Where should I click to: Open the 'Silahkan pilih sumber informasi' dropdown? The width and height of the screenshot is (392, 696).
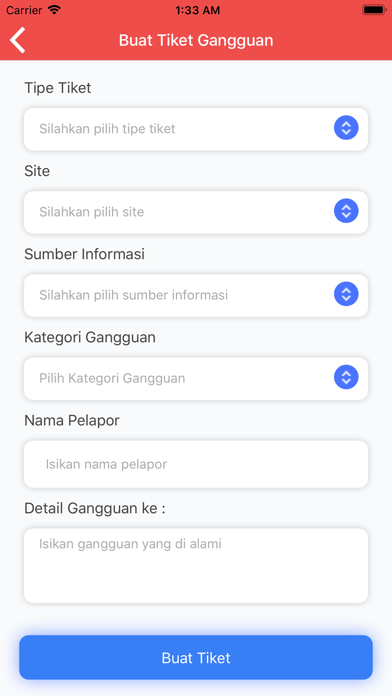point(196,295)
